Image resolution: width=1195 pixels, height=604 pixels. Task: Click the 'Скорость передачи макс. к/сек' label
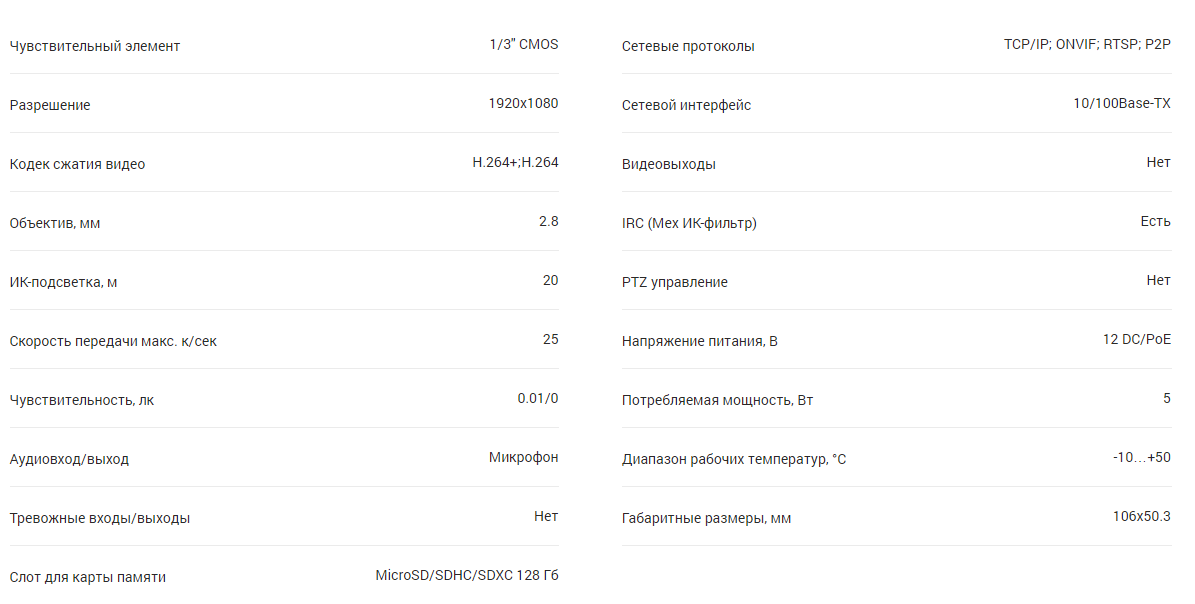(113, 342)
